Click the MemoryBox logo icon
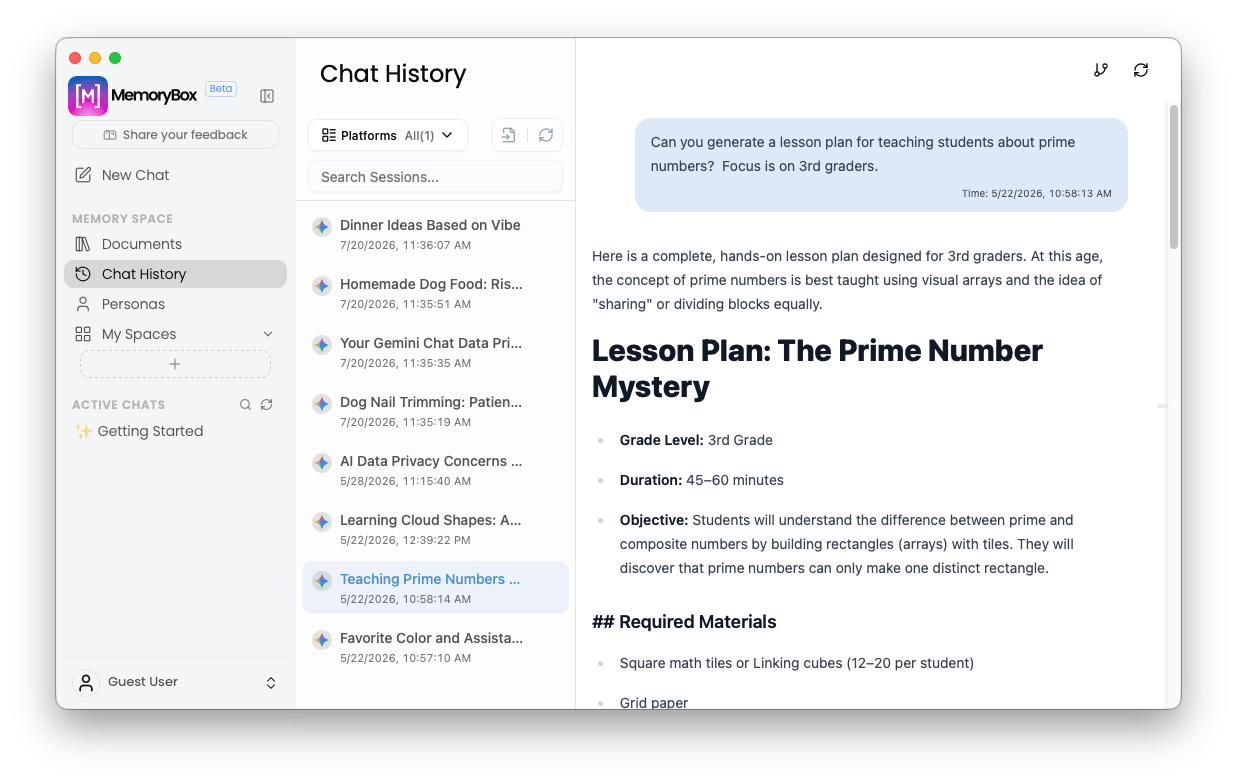Screen dimensions: 1237x783 click(88, 96)
